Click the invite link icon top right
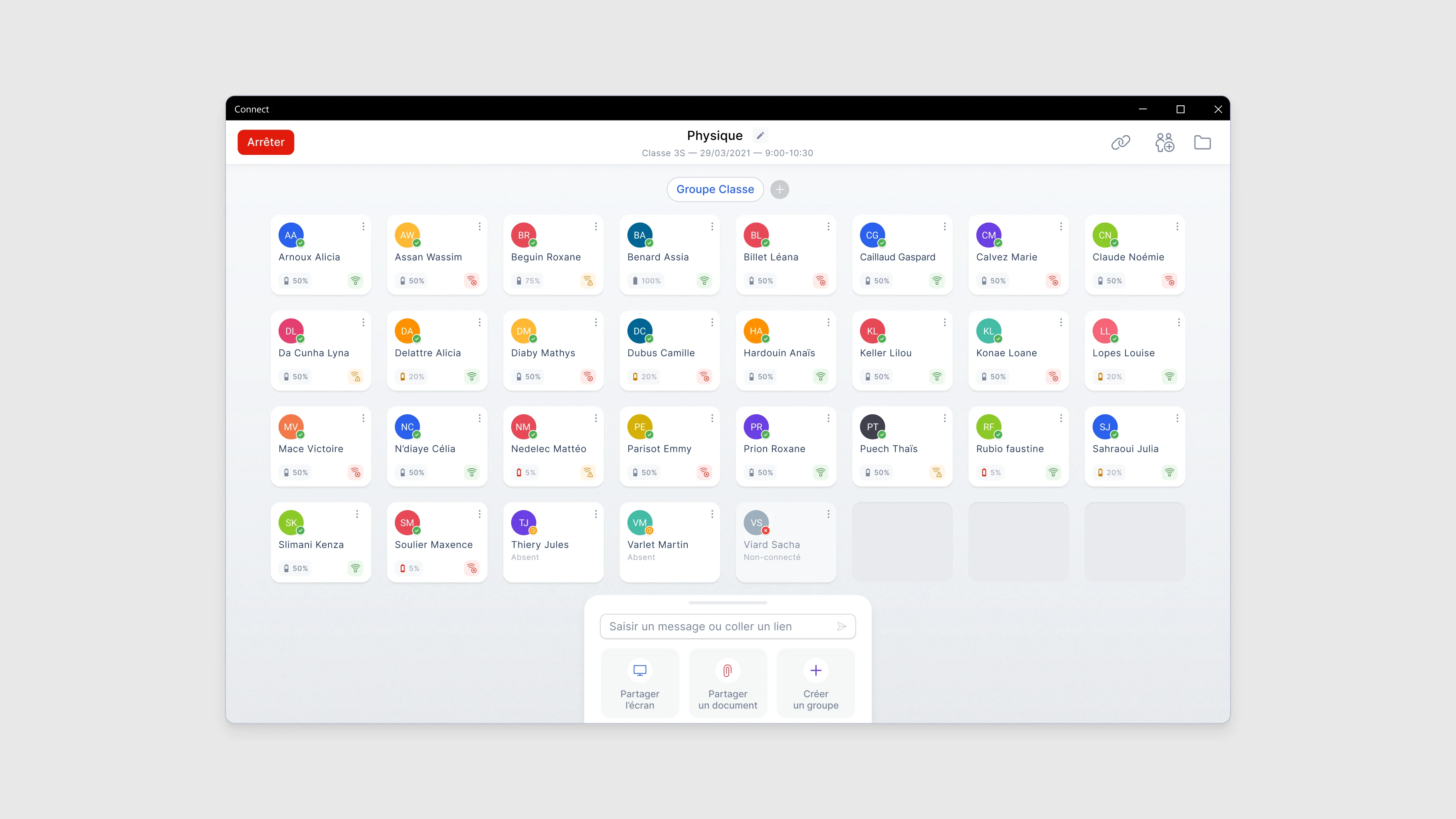Viewport: 1456px width, 819px height. (x=1122, y=142)
